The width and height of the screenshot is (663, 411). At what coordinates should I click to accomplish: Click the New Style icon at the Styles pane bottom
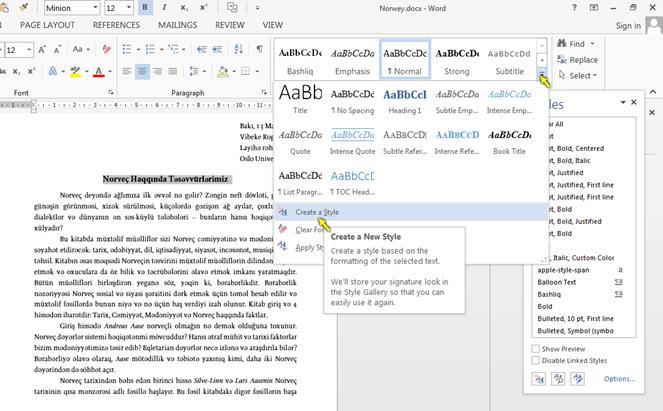click(x=540, y=379)
